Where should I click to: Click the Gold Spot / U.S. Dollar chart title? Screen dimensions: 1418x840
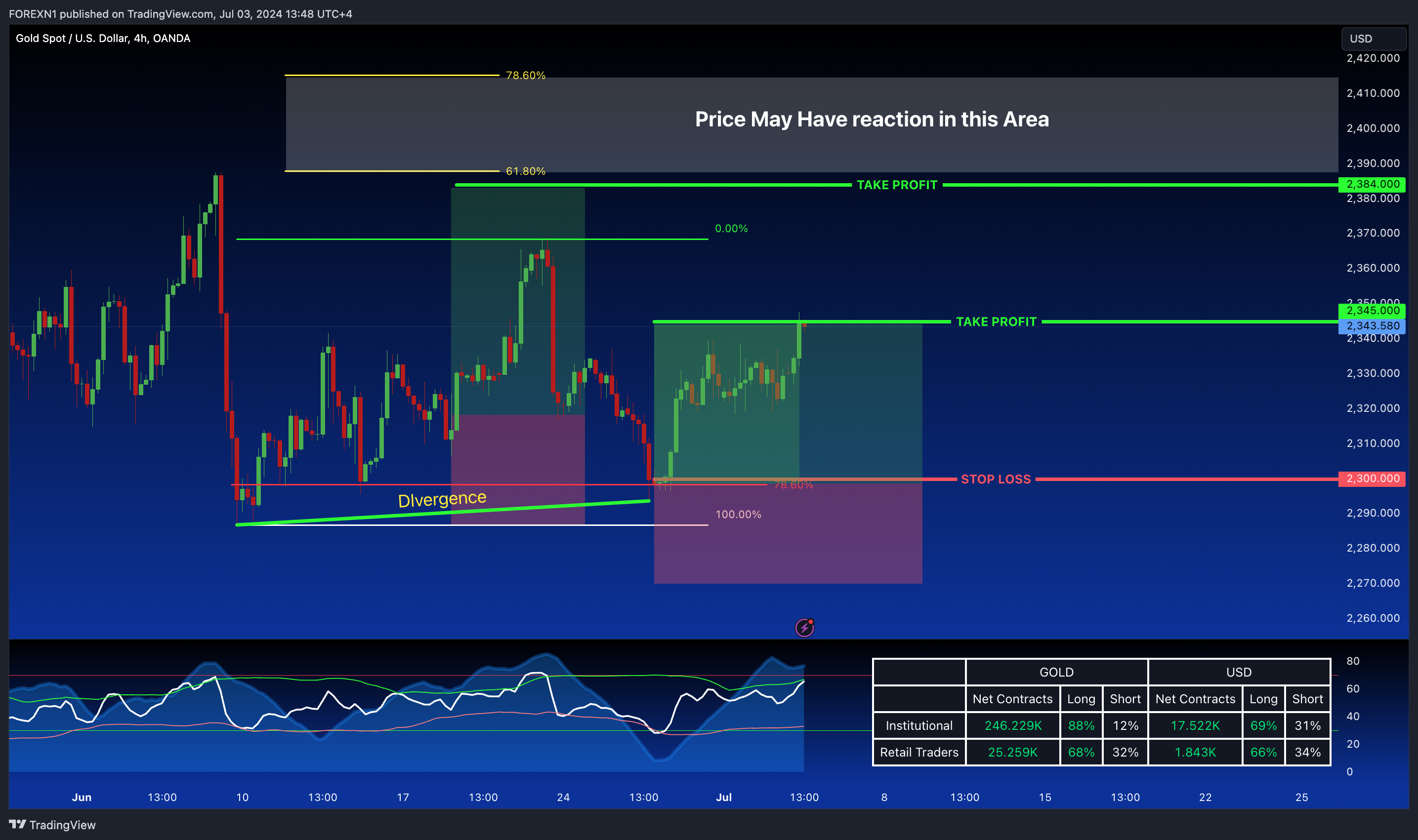tap(103, 38)
